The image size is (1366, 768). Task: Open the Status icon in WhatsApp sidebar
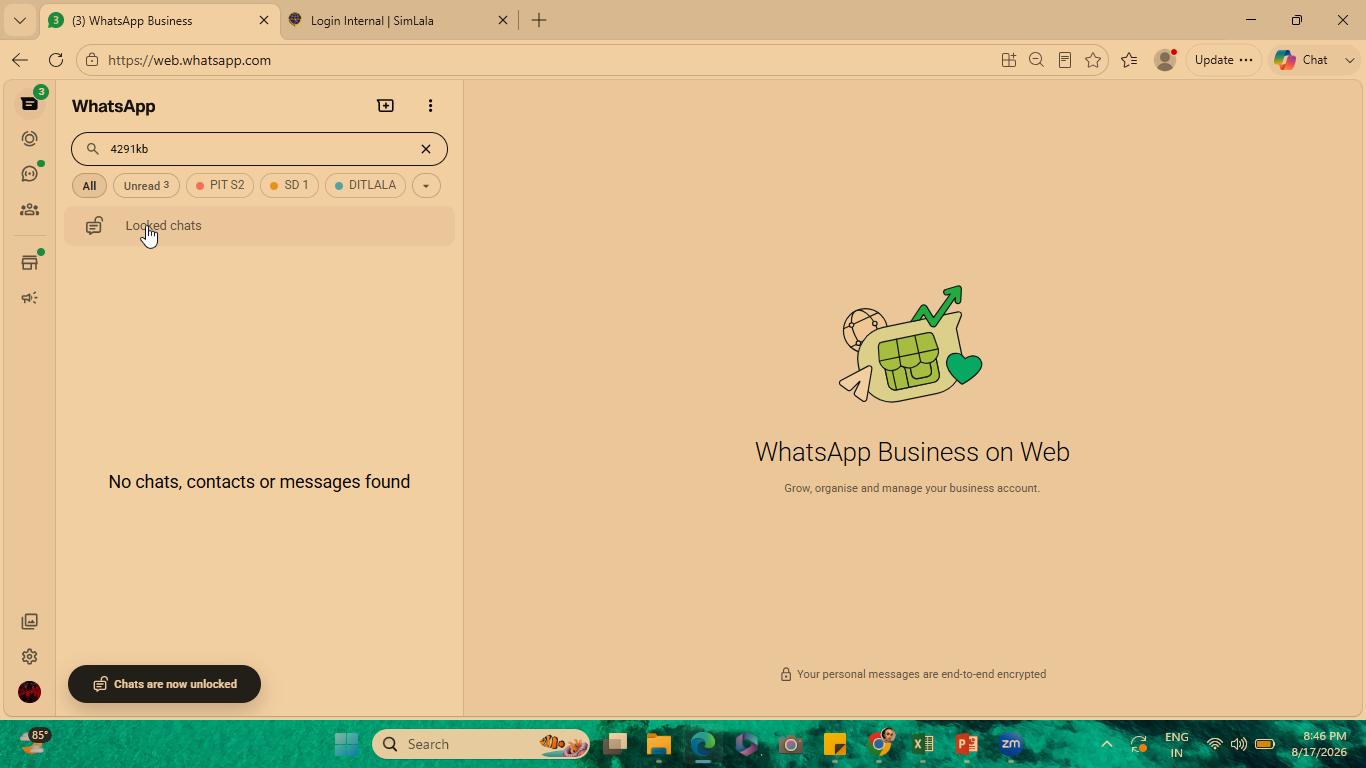(30, 139)
